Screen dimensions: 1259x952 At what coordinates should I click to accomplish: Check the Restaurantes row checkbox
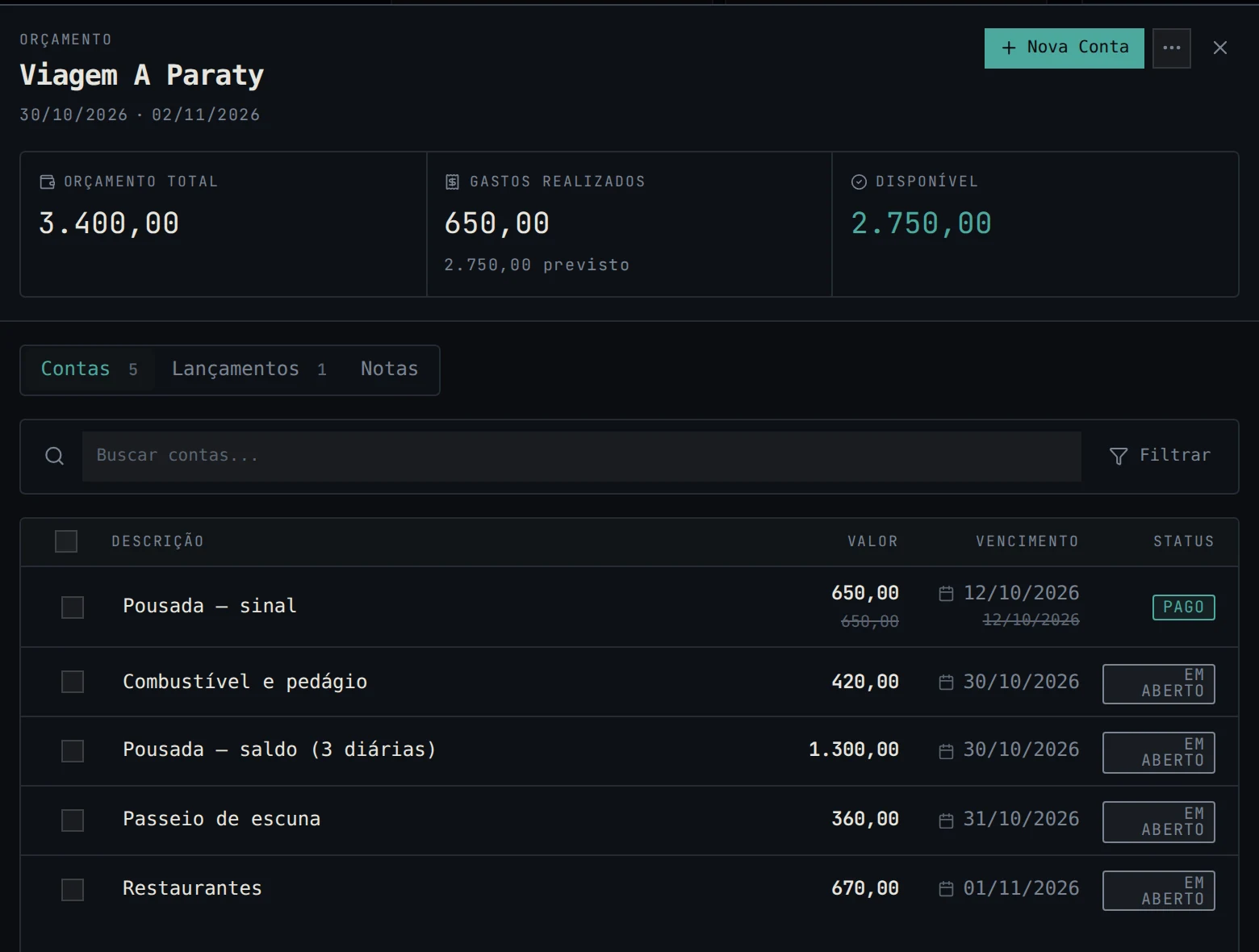pyautogui.click(x=73, y=890)
